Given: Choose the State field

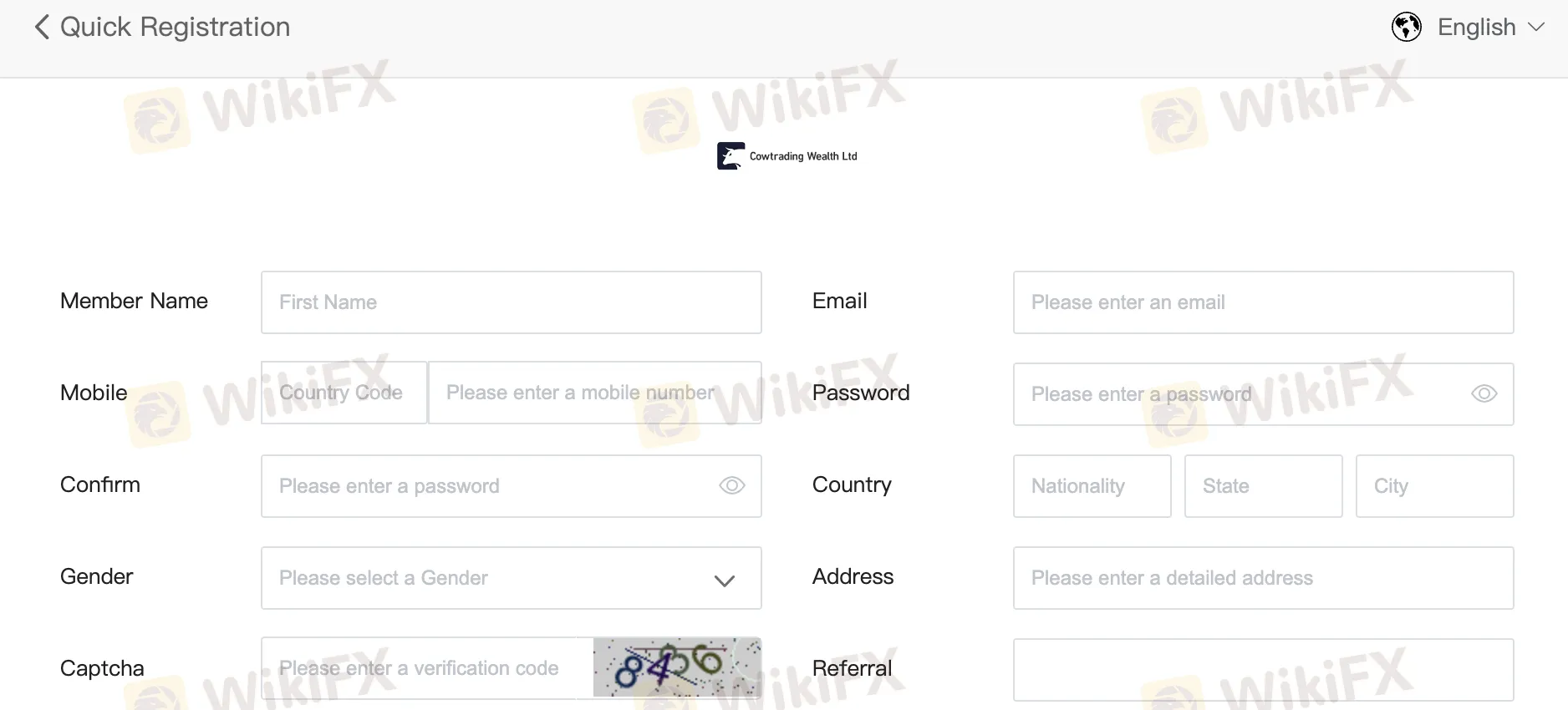Looking at the screenshot, I should tap(1264, 486).
